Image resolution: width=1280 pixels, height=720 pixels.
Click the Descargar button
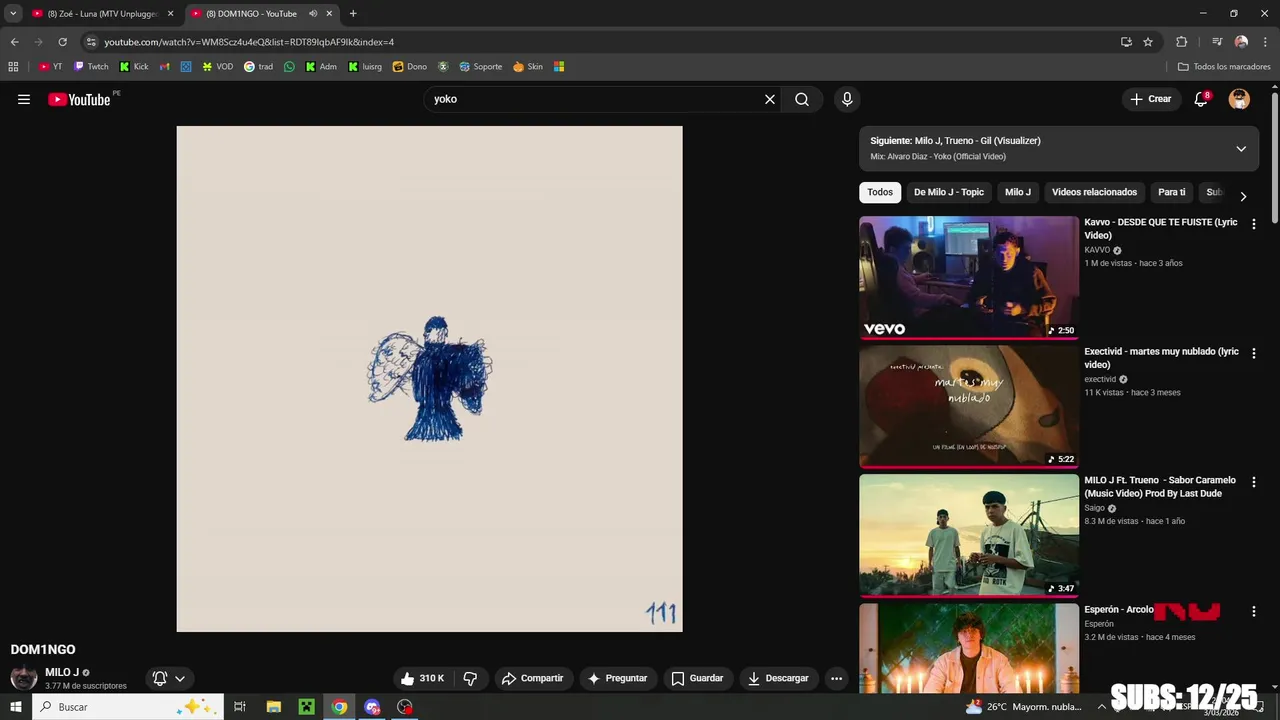pyautogui.click(x=778, y=678)
